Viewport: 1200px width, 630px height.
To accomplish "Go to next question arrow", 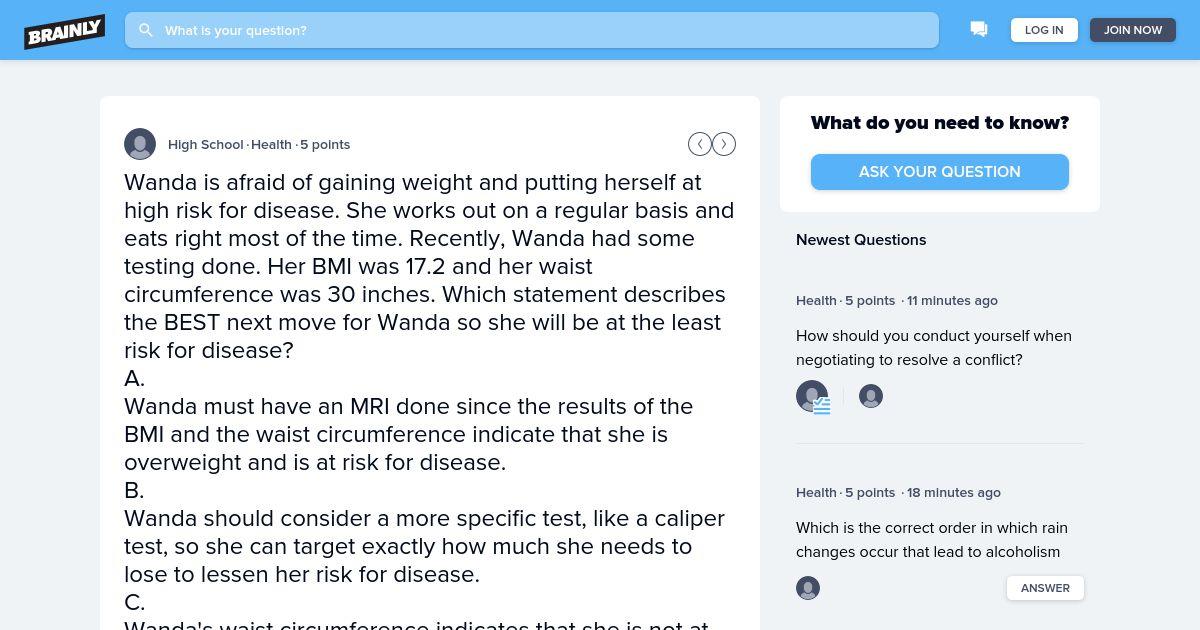I will (x=724, y=144).
